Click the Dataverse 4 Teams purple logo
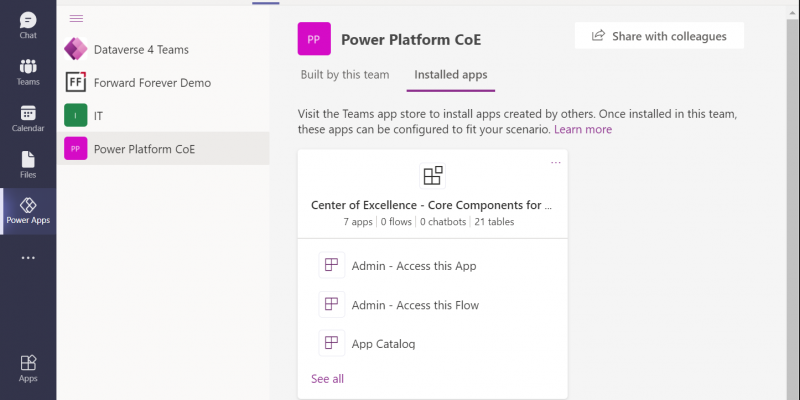The image size is (800, 400). [x=76, y=49]
